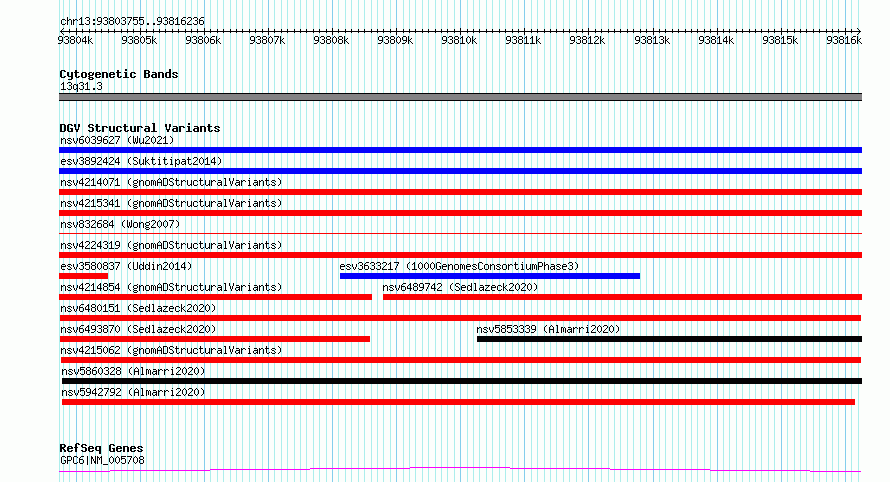The height and width of the screenshot is (482, 890).
Task: Select the black bar under nsv5860328
Action: pyautogui.click(x=462, y=381)
